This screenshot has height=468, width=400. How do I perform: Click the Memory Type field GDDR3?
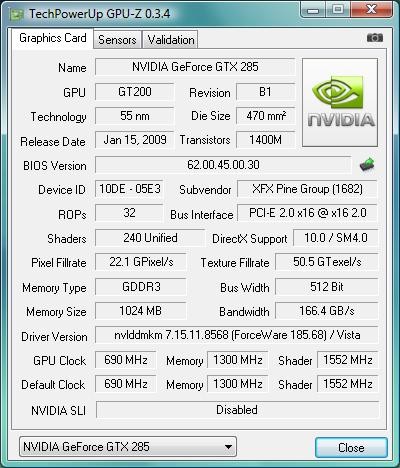pyautogui.click(x=141, y=287)
